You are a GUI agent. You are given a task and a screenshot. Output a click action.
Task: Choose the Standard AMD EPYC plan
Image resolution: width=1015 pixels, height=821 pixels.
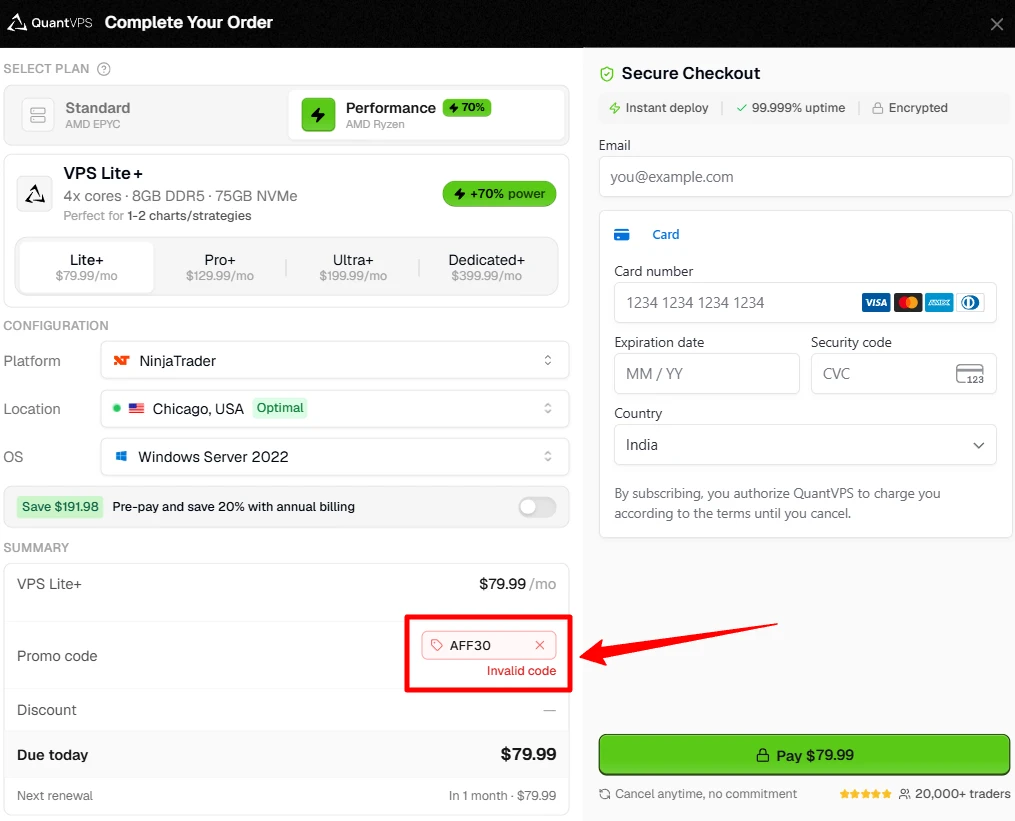pyautogui.click(x=146, y=115)
